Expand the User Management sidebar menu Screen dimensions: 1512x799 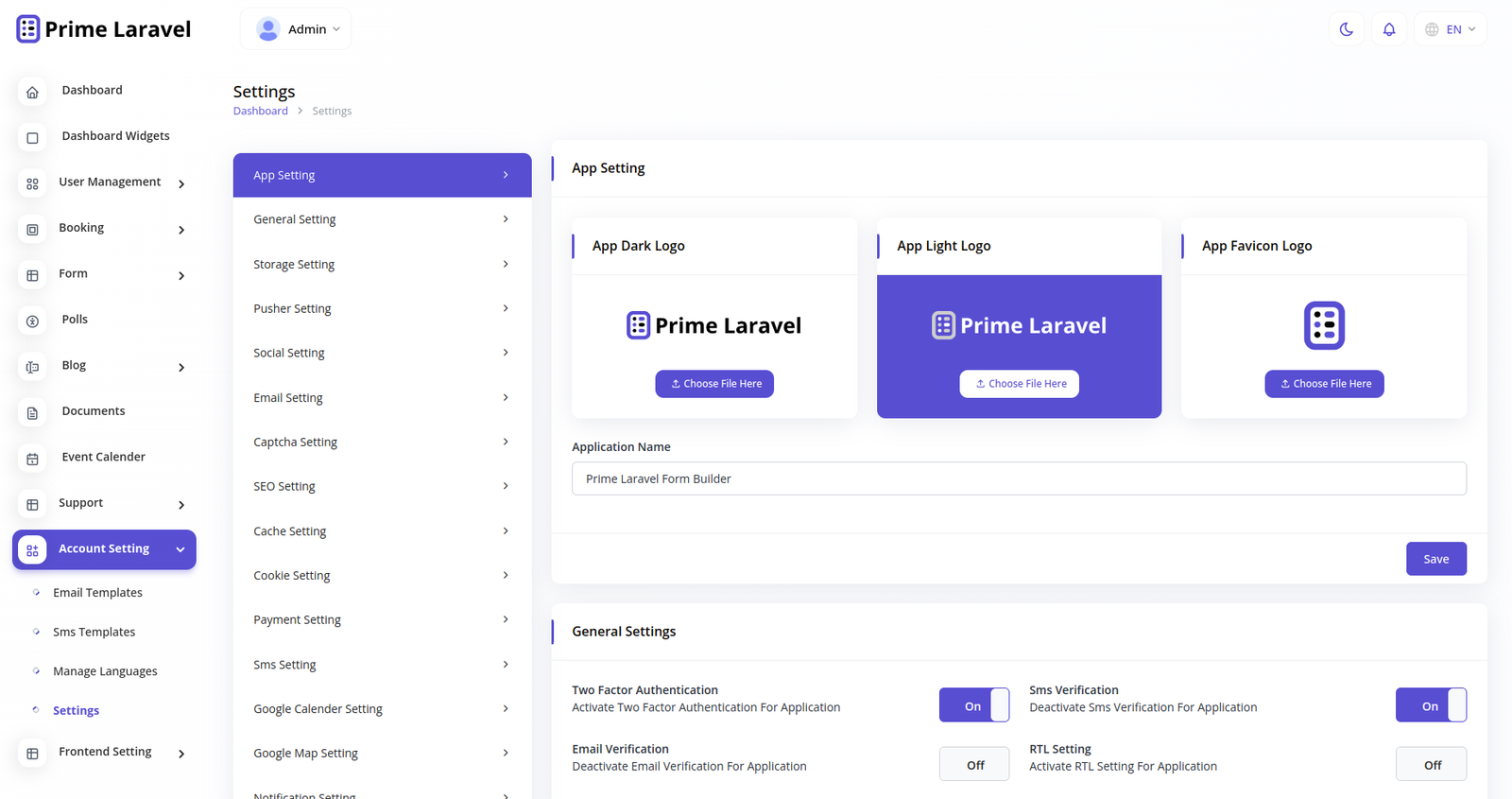(110, 182)
